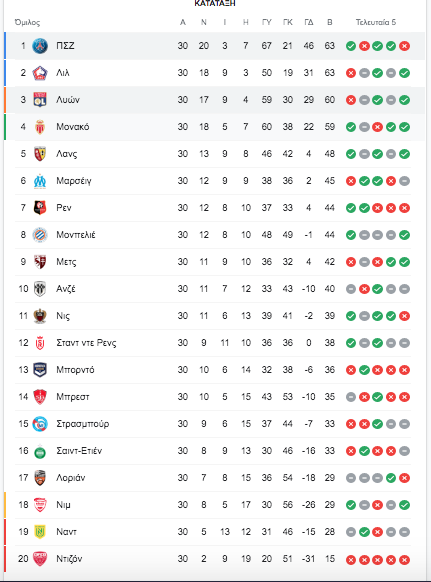Screen dimensions: 431x582
Task: Click the Rennes club crest icon
Action: coord(40,208)
